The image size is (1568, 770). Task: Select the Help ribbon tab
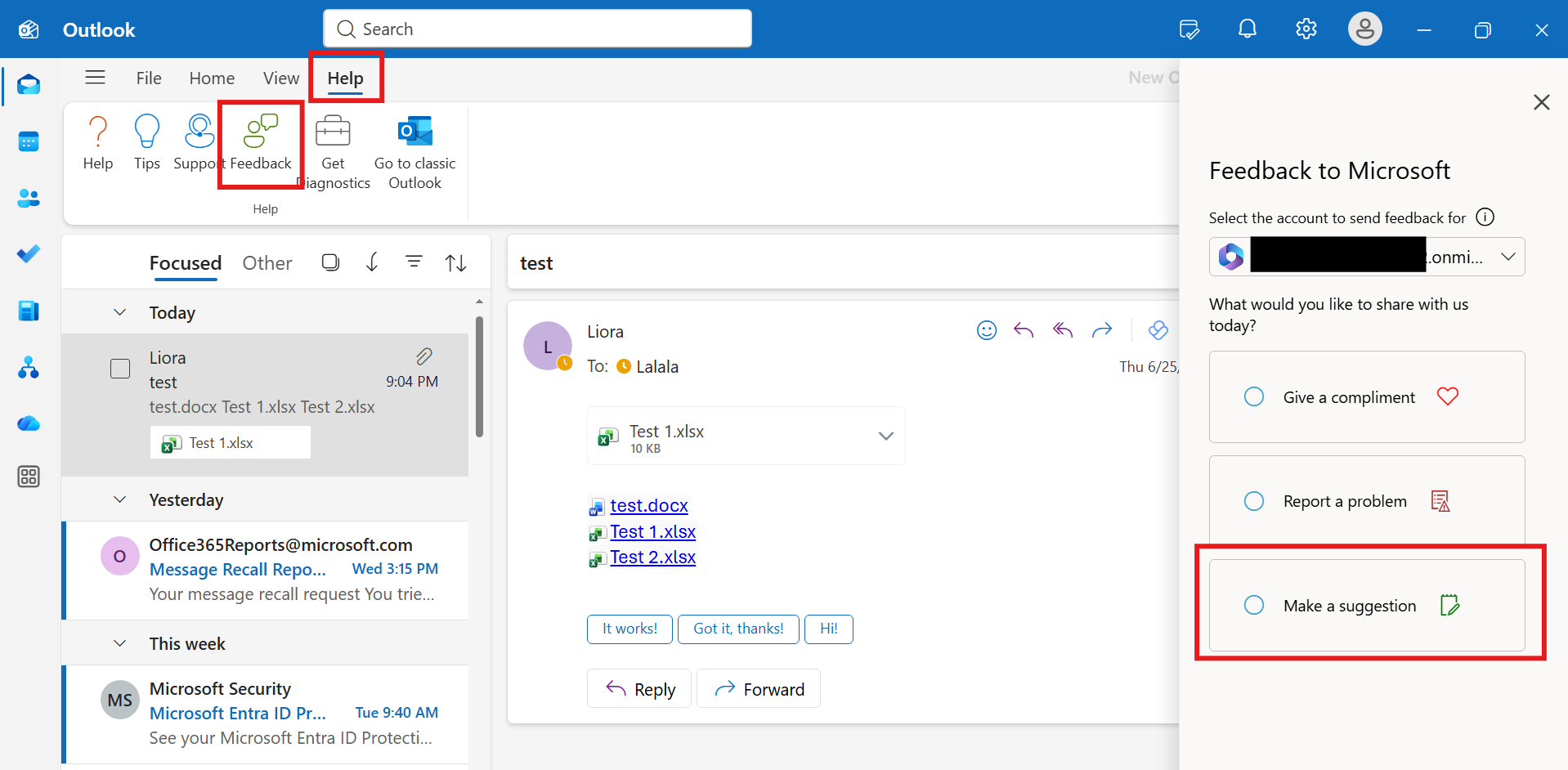click(346, 78)
